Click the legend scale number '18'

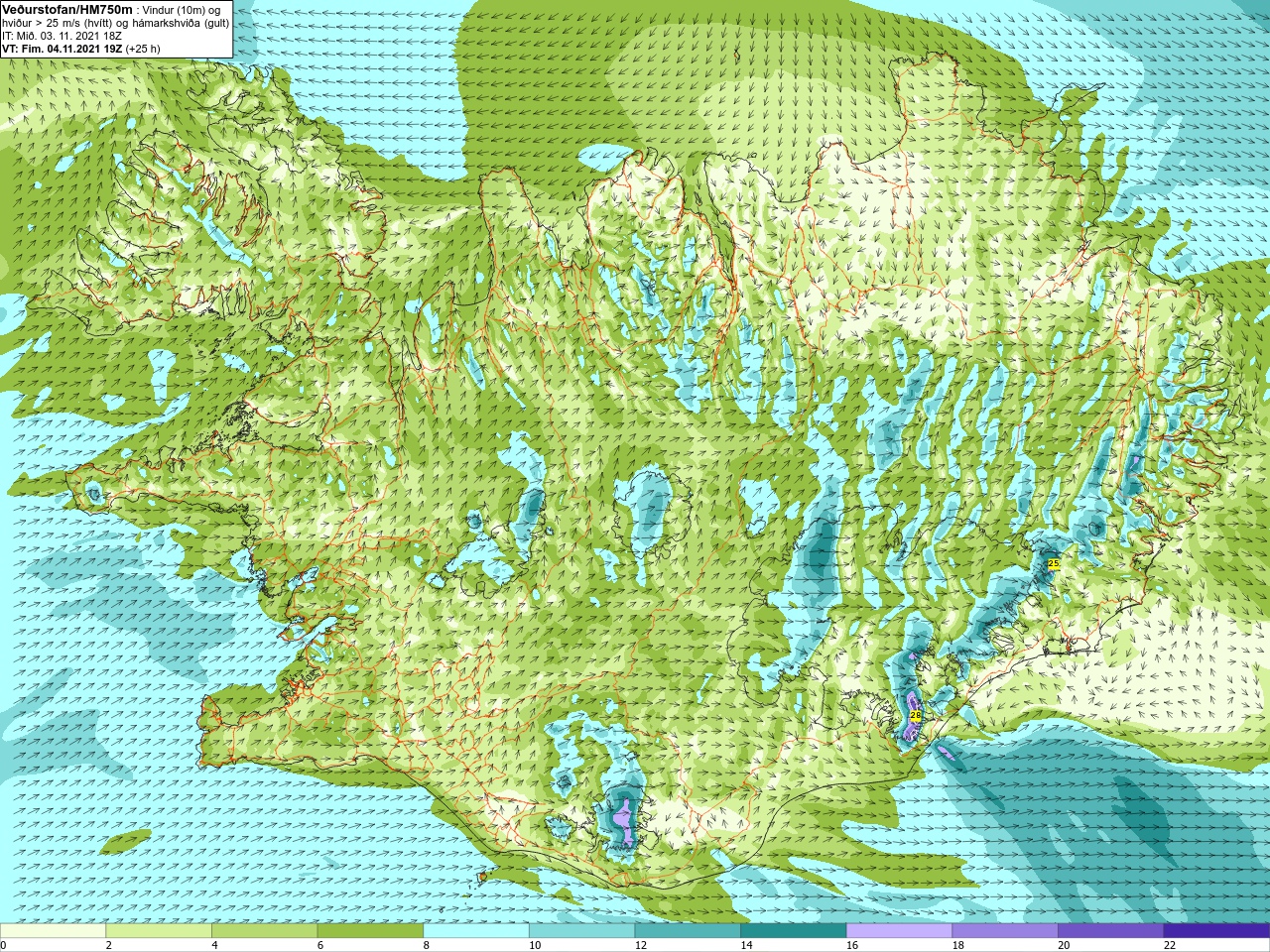point(957,945)
